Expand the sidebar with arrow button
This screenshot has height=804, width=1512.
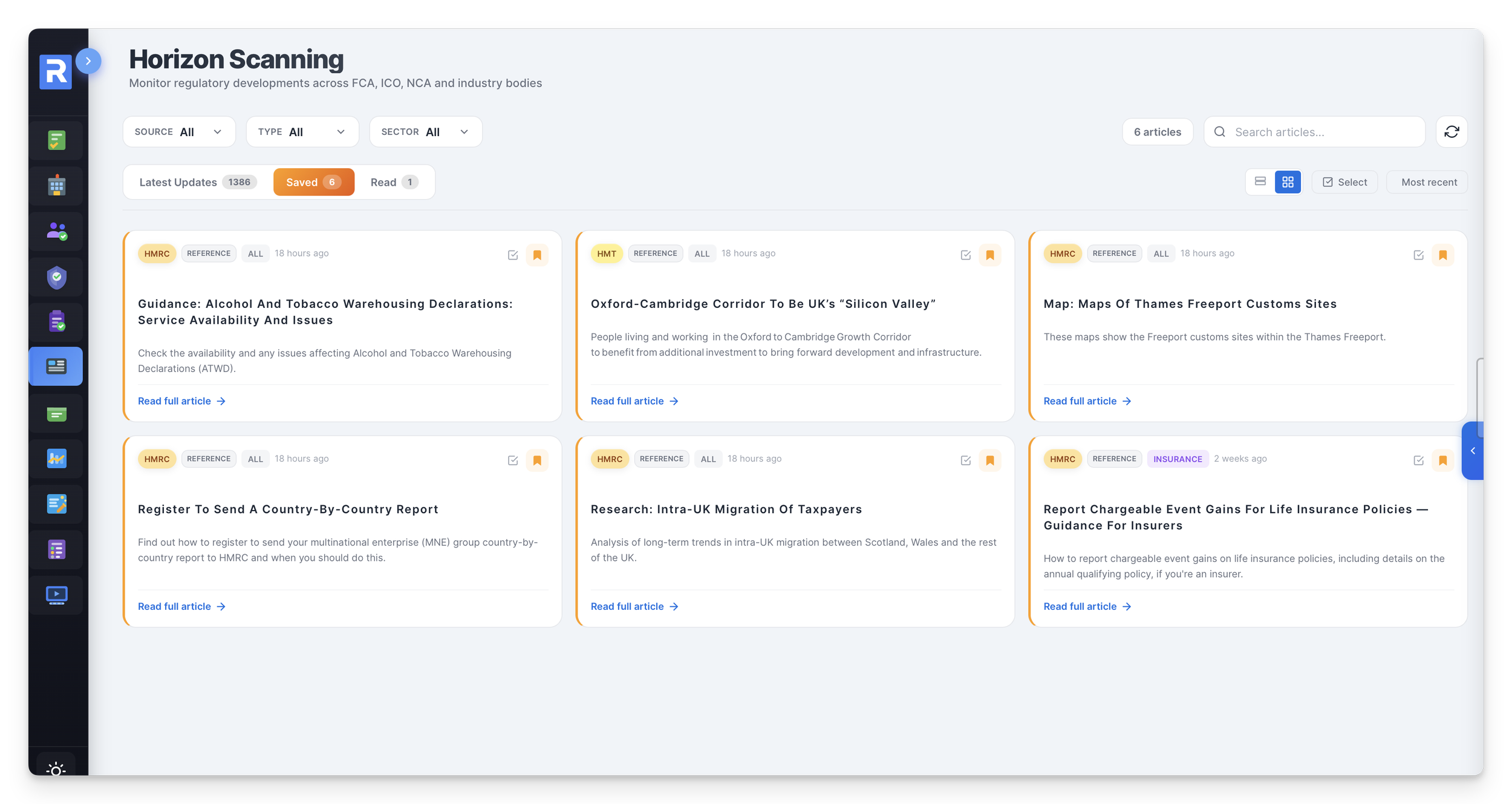point(88,61)
